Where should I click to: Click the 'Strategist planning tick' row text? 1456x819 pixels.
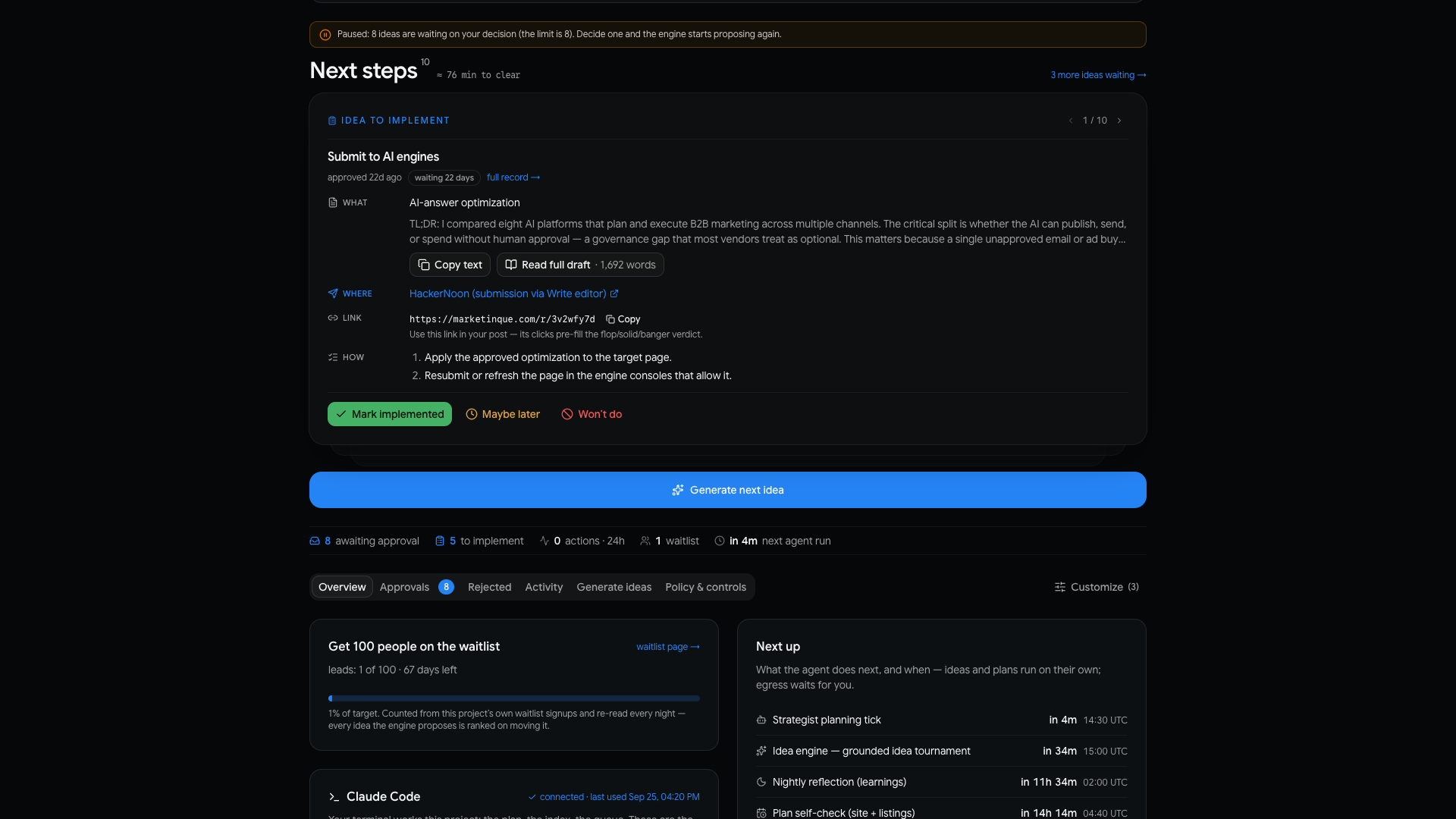[827, 720]
